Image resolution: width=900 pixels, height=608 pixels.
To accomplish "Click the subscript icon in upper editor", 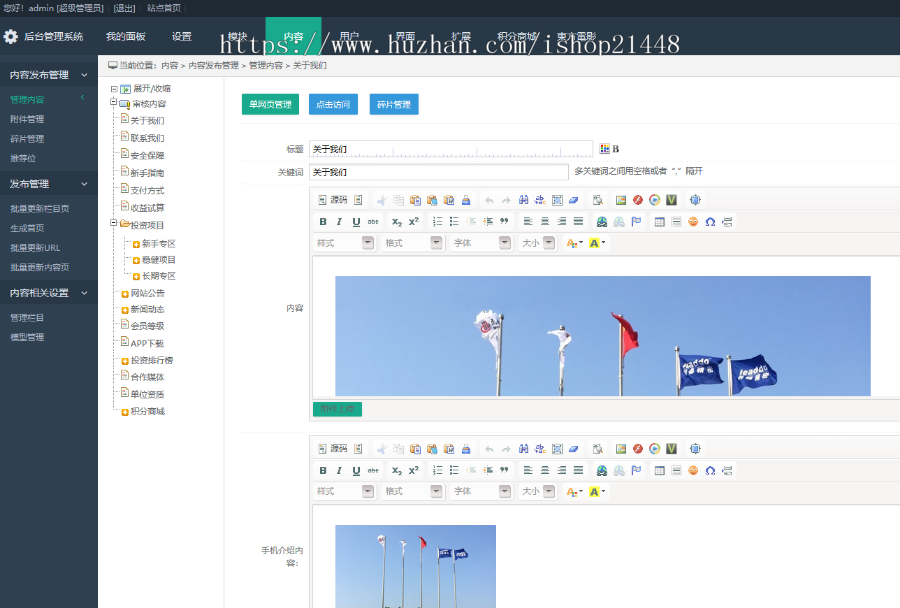I will tap(397, 221).
